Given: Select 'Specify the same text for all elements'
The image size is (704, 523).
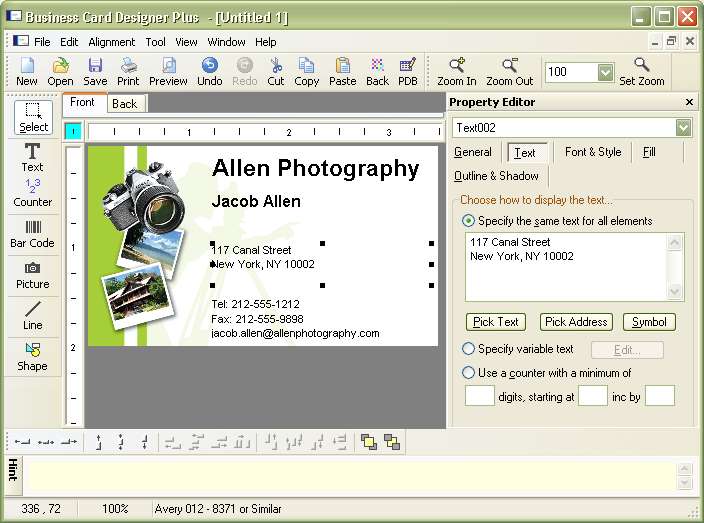Looking at the screenshot, I should click(469, 221).
